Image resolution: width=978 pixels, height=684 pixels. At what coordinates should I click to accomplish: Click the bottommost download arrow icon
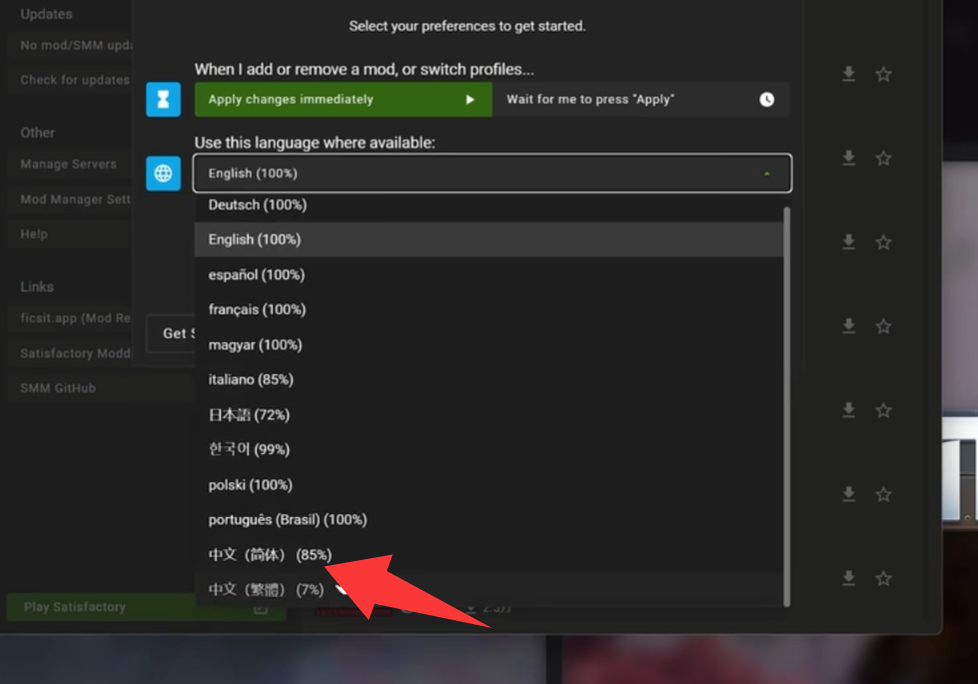tap(848, 578)
